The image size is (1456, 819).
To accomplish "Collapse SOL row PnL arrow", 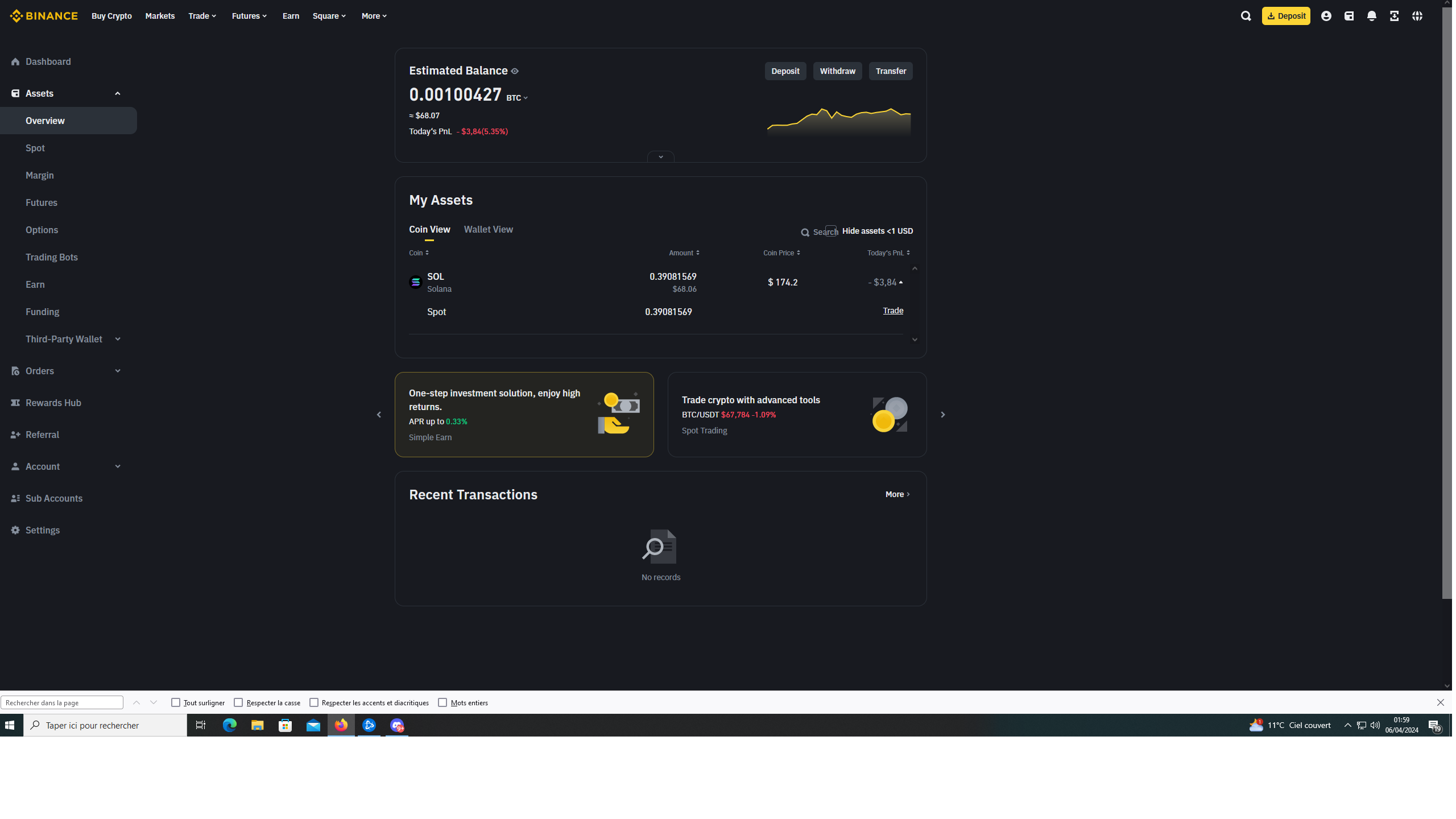I will click(901, 282).
